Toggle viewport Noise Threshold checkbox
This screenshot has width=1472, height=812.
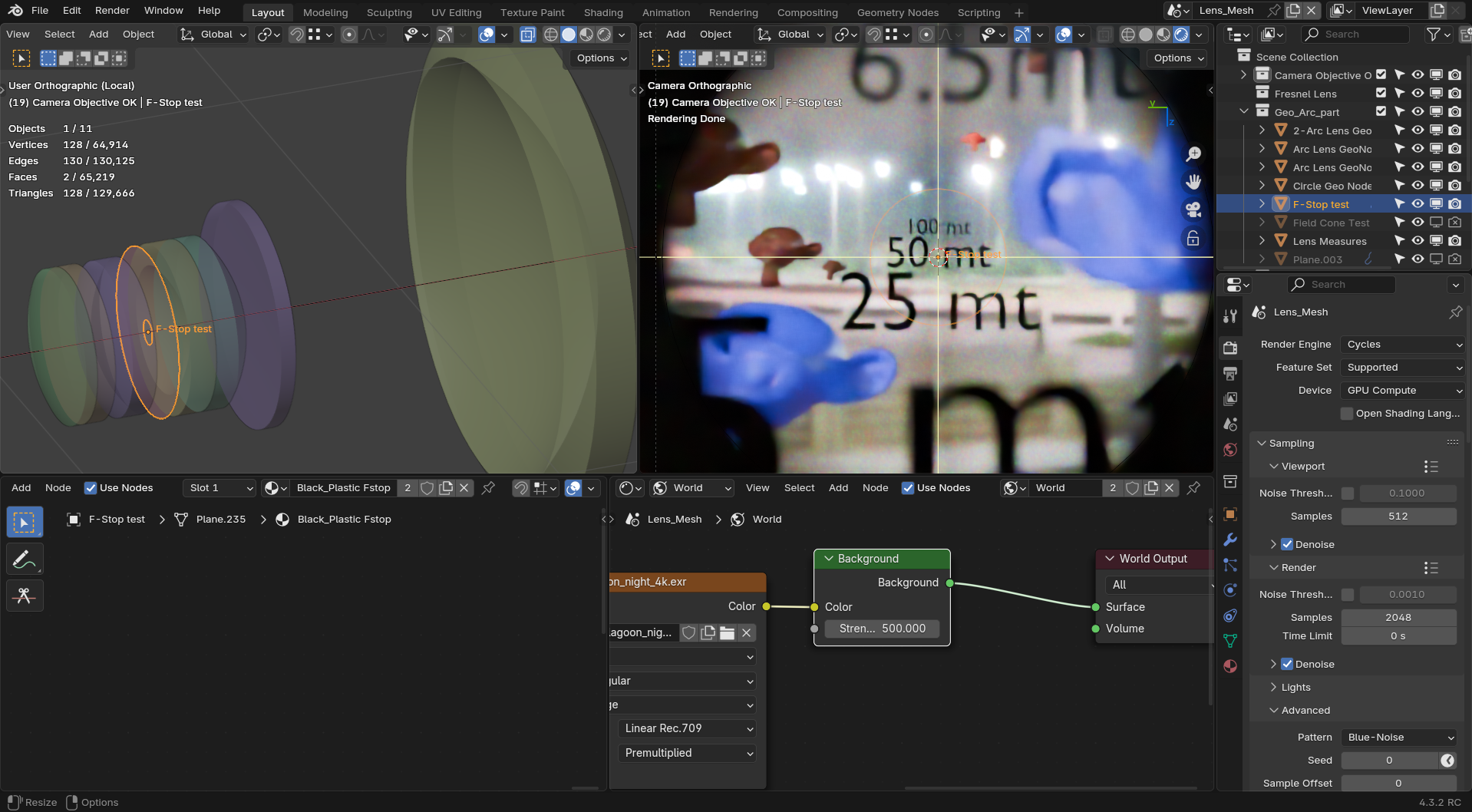tap(1348, 493)
